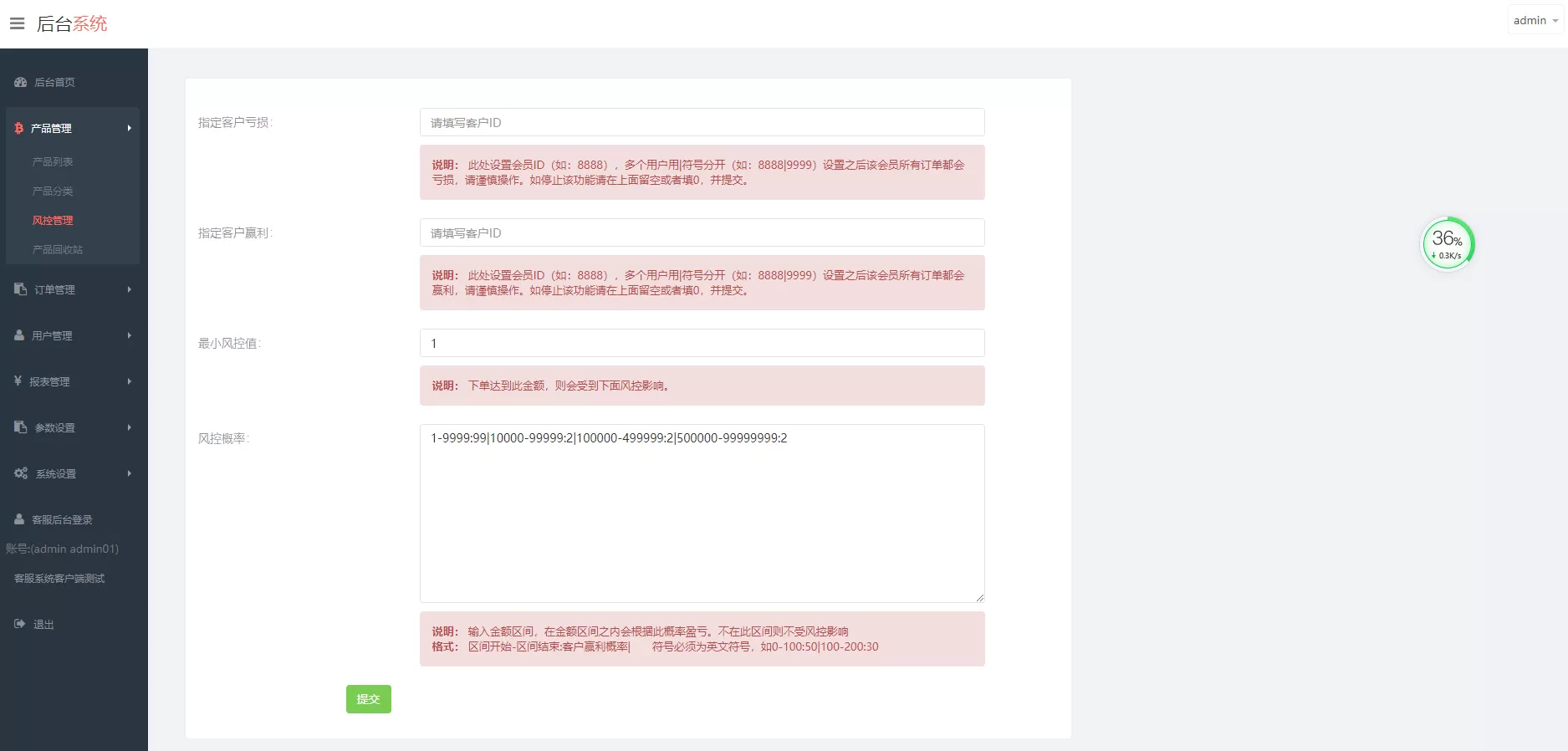The image size is (1568, 751).
Task: Open 产品列表 in the sidebar
Action: 53,161
